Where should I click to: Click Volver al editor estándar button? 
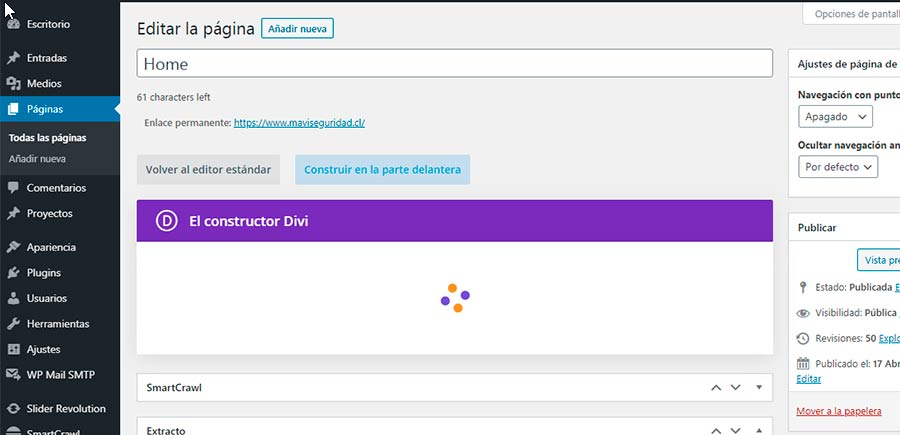208,170
